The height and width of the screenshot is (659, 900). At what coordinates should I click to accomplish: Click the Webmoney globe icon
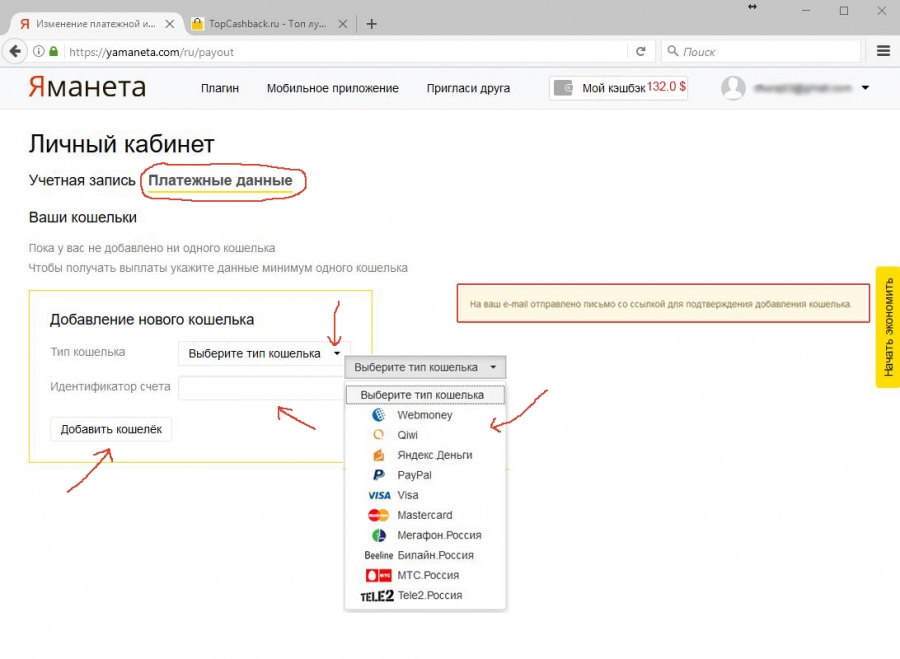(x=379, y=415)
